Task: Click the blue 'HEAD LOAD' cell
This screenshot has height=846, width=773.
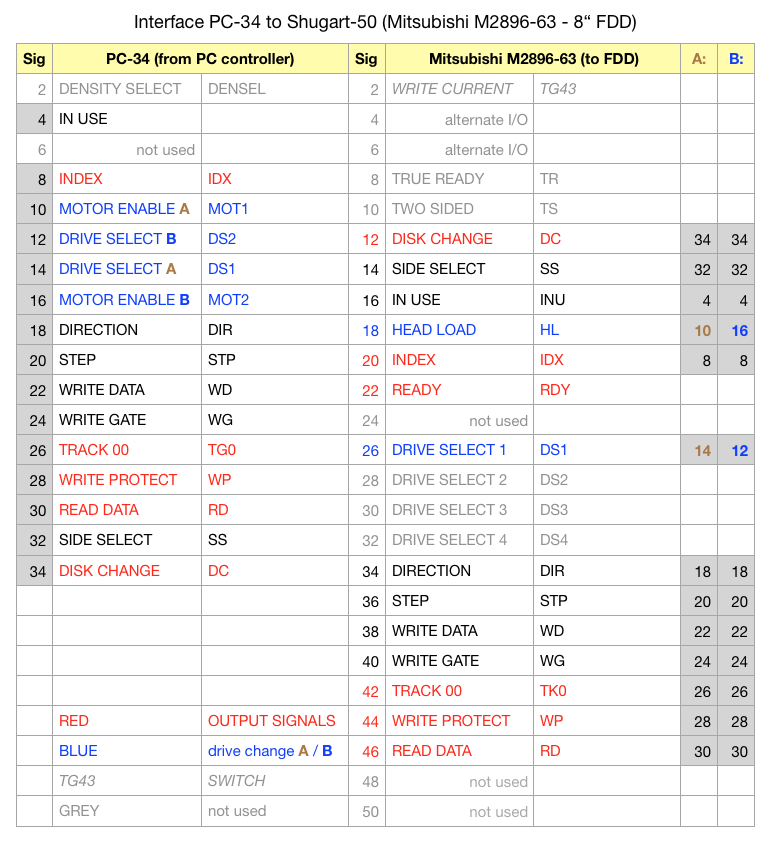Action: pyautogui.click(x=459, y=330)
